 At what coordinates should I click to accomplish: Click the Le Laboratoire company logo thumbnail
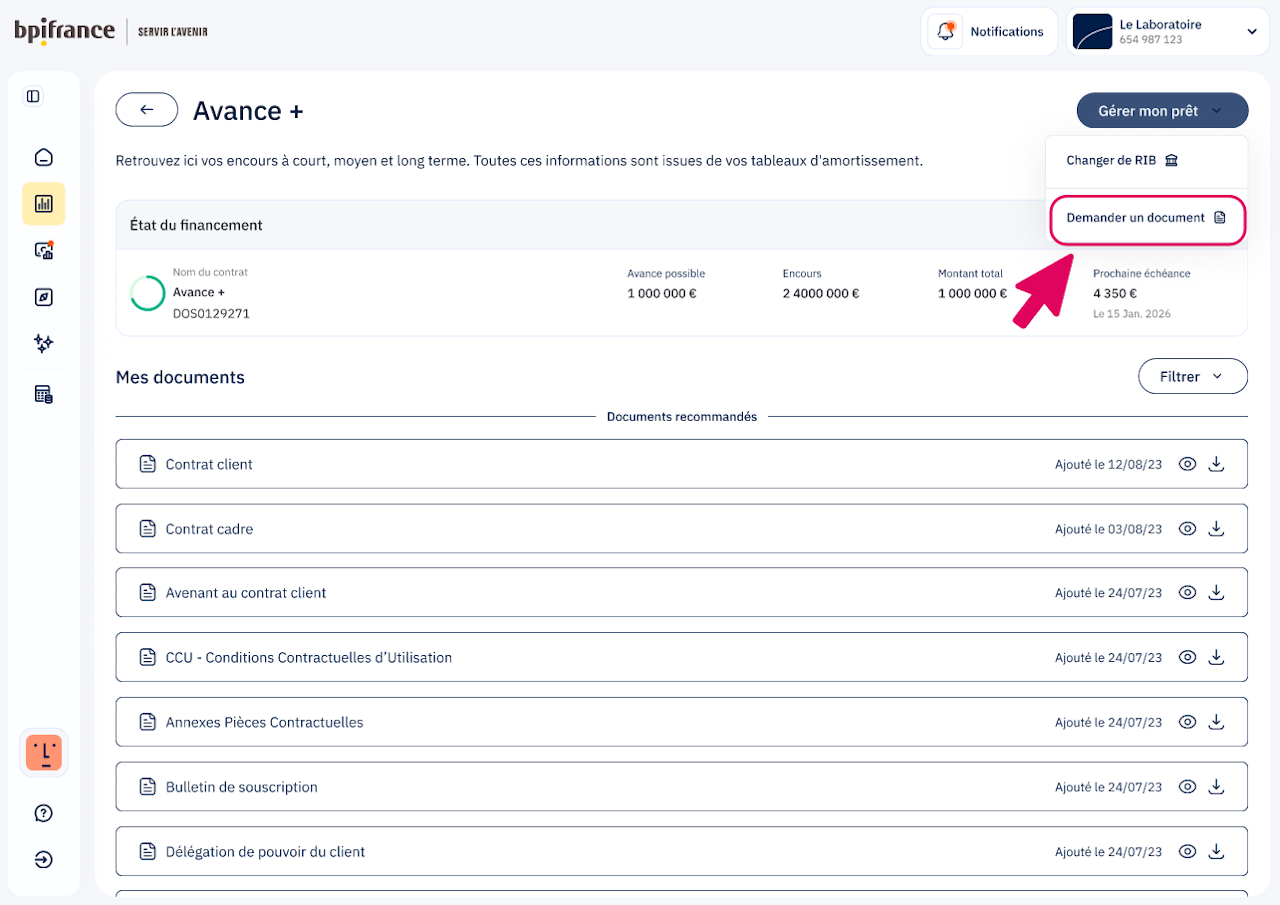click(x=1092, y=32)
